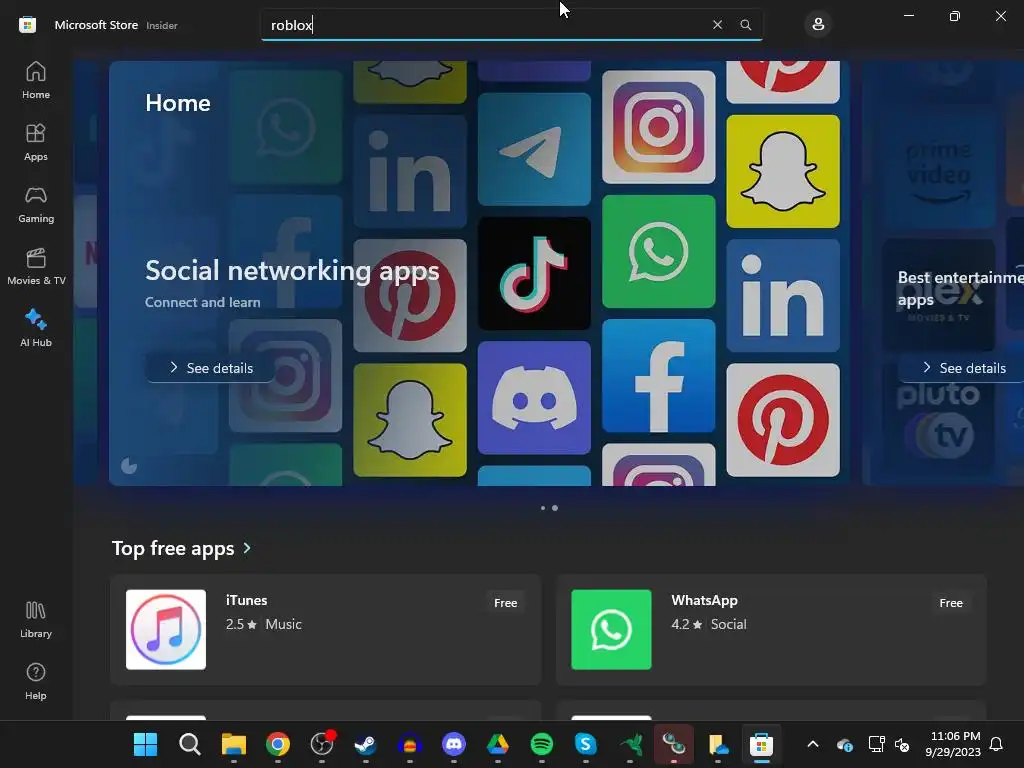This screenshot has height=768, width=1024.
Task: Click the TikTok tile in the banner
Action: pos(534,274)
